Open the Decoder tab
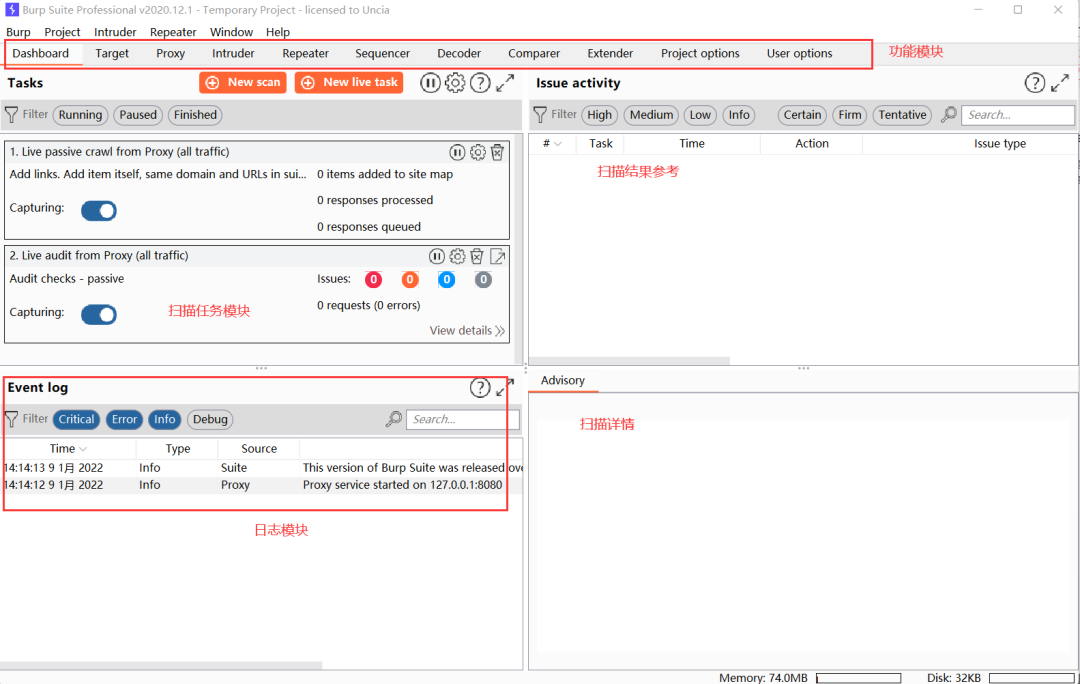 459,54
